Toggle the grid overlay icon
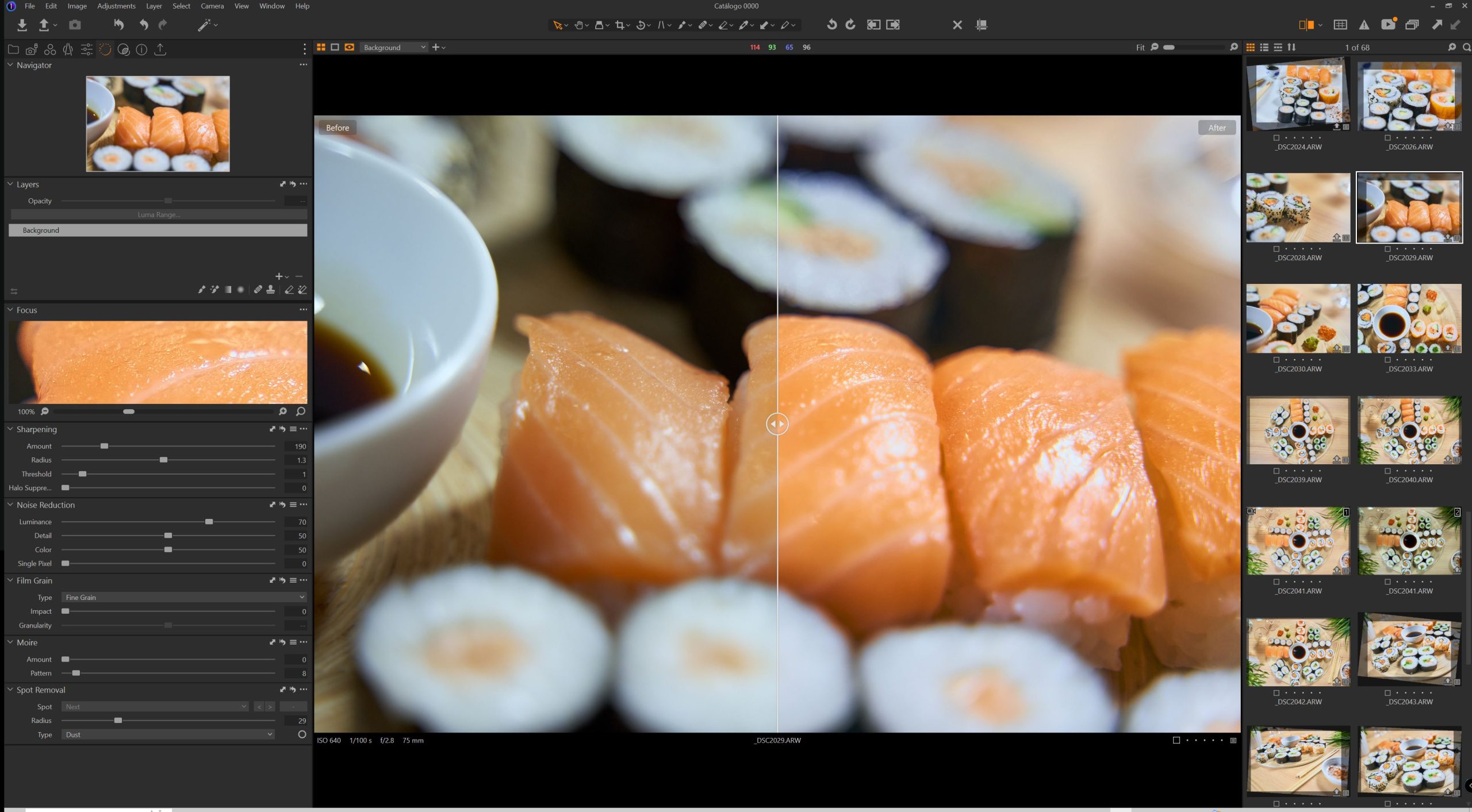The image size is (1472, 812). (1340, 25)
